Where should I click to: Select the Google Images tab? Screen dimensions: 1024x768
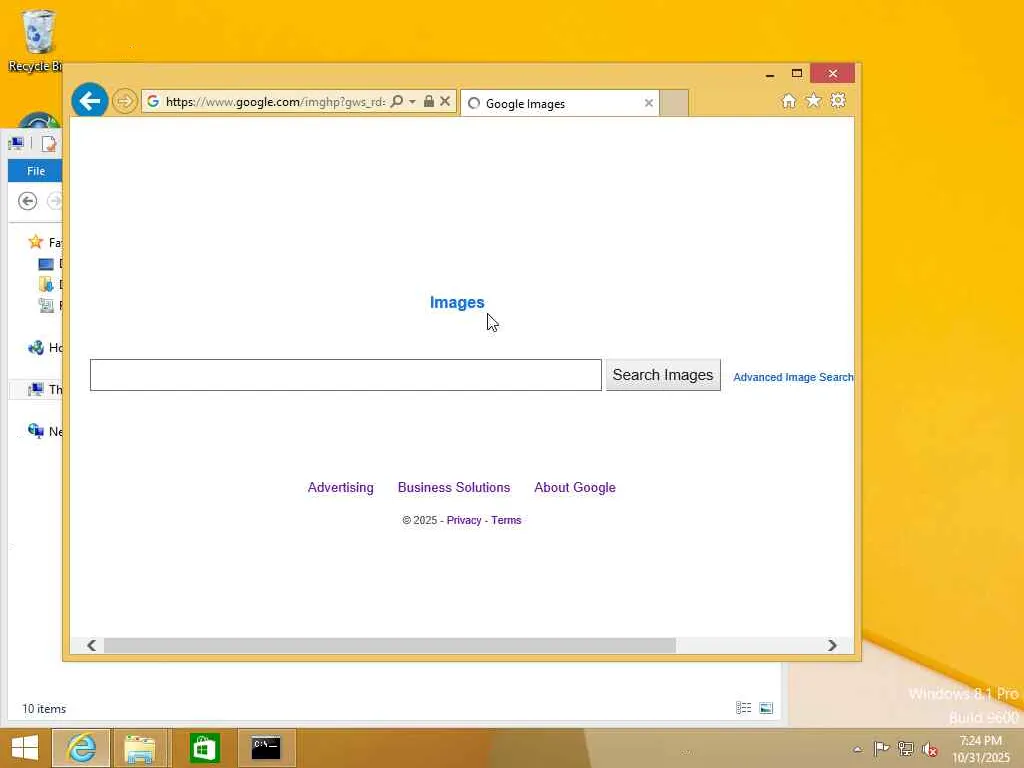(x=559, y=103)
